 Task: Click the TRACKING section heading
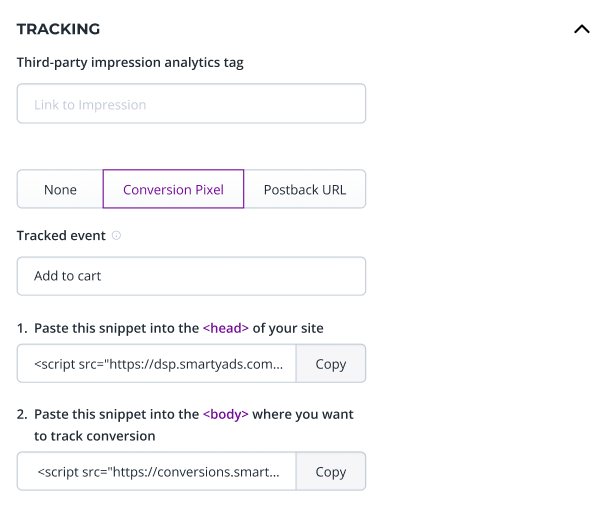point(58,29)
